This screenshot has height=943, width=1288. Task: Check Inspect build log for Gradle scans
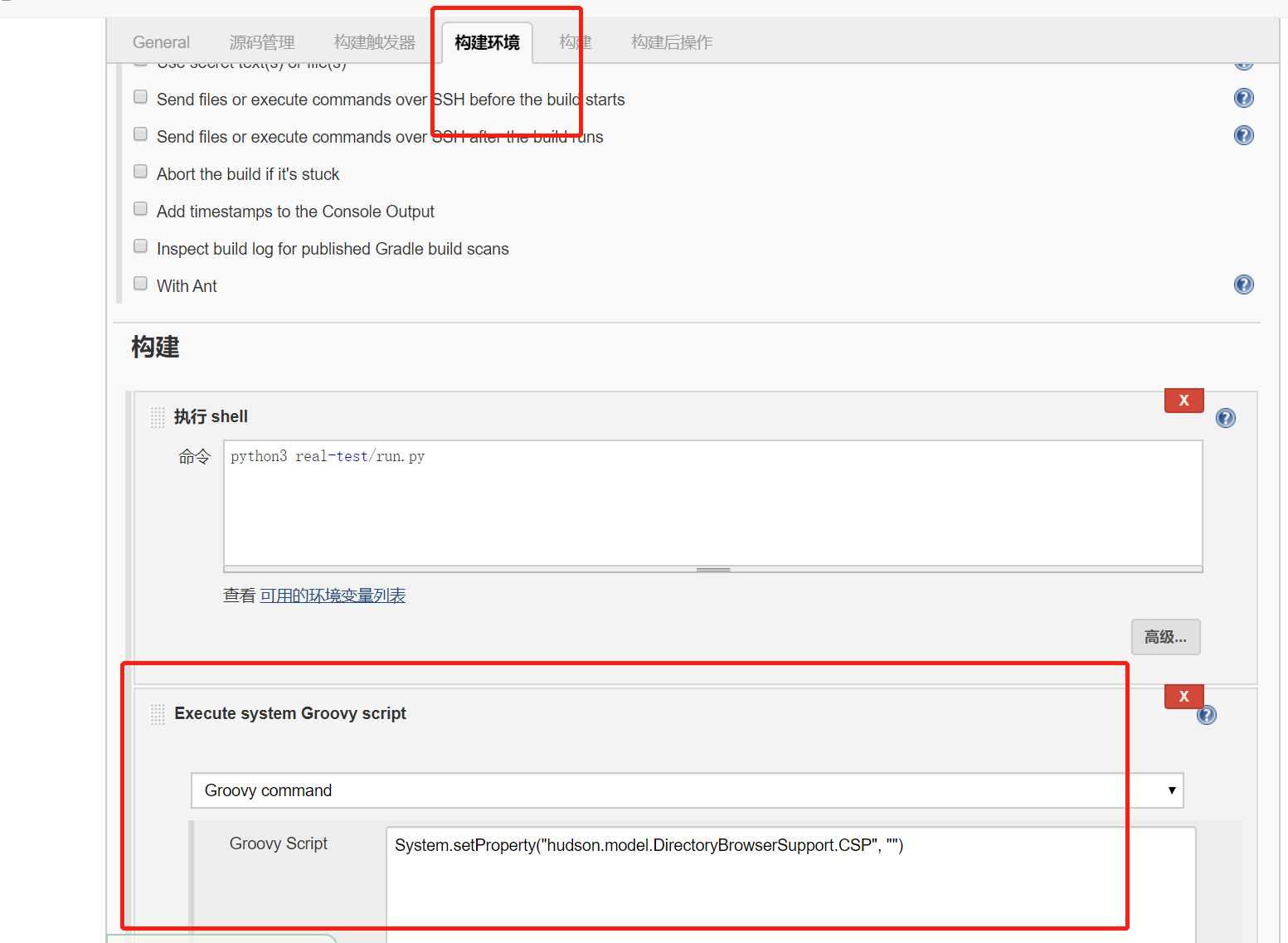pyautogui.click(x=141, y=246)
